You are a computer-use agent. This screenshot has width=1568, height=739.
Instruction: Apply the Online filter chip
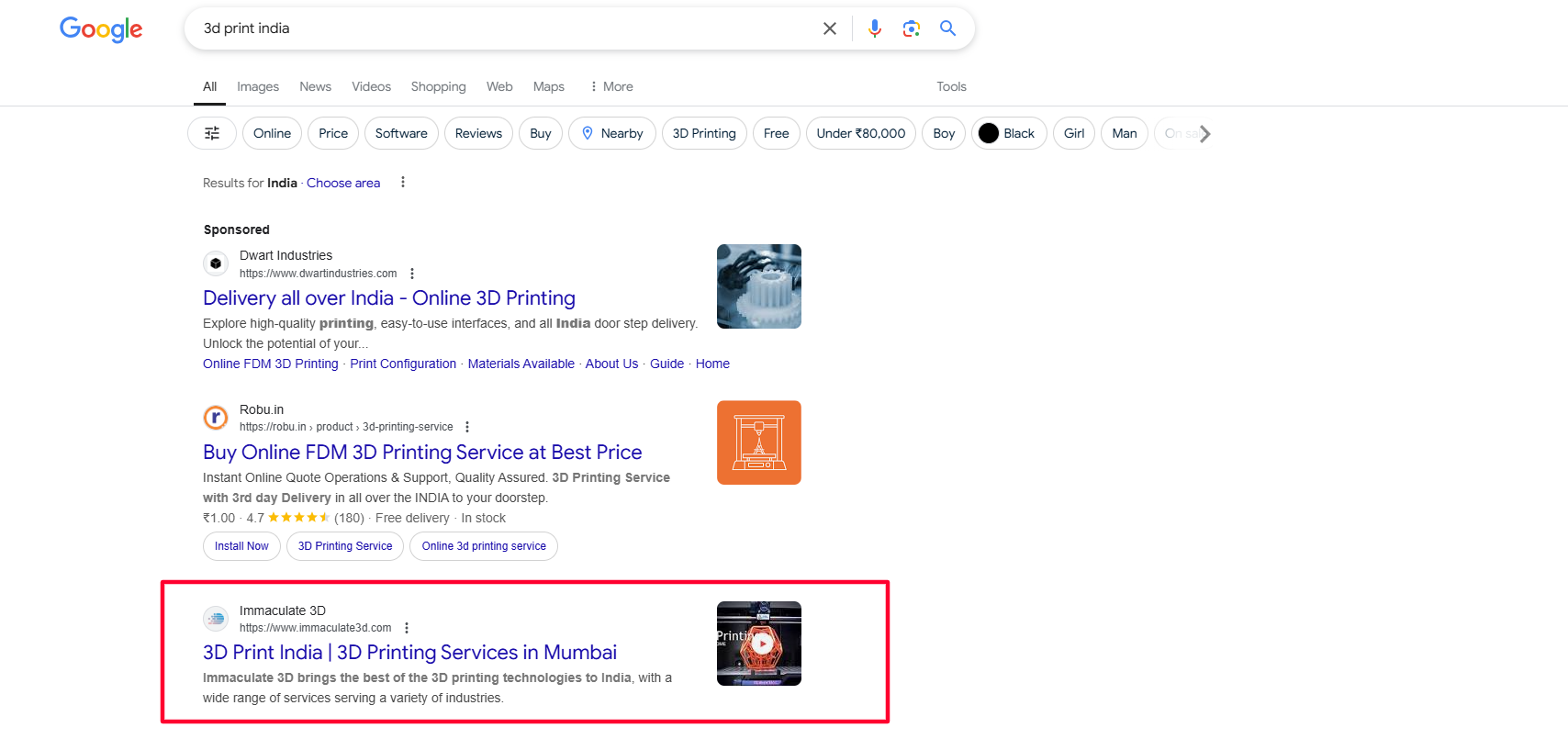point(272,133)
